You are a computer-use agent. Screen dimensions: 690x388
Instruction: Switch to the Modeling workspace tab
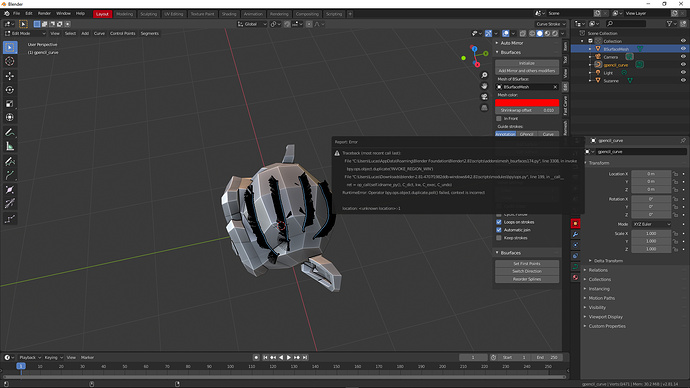(x=125, y=14)
